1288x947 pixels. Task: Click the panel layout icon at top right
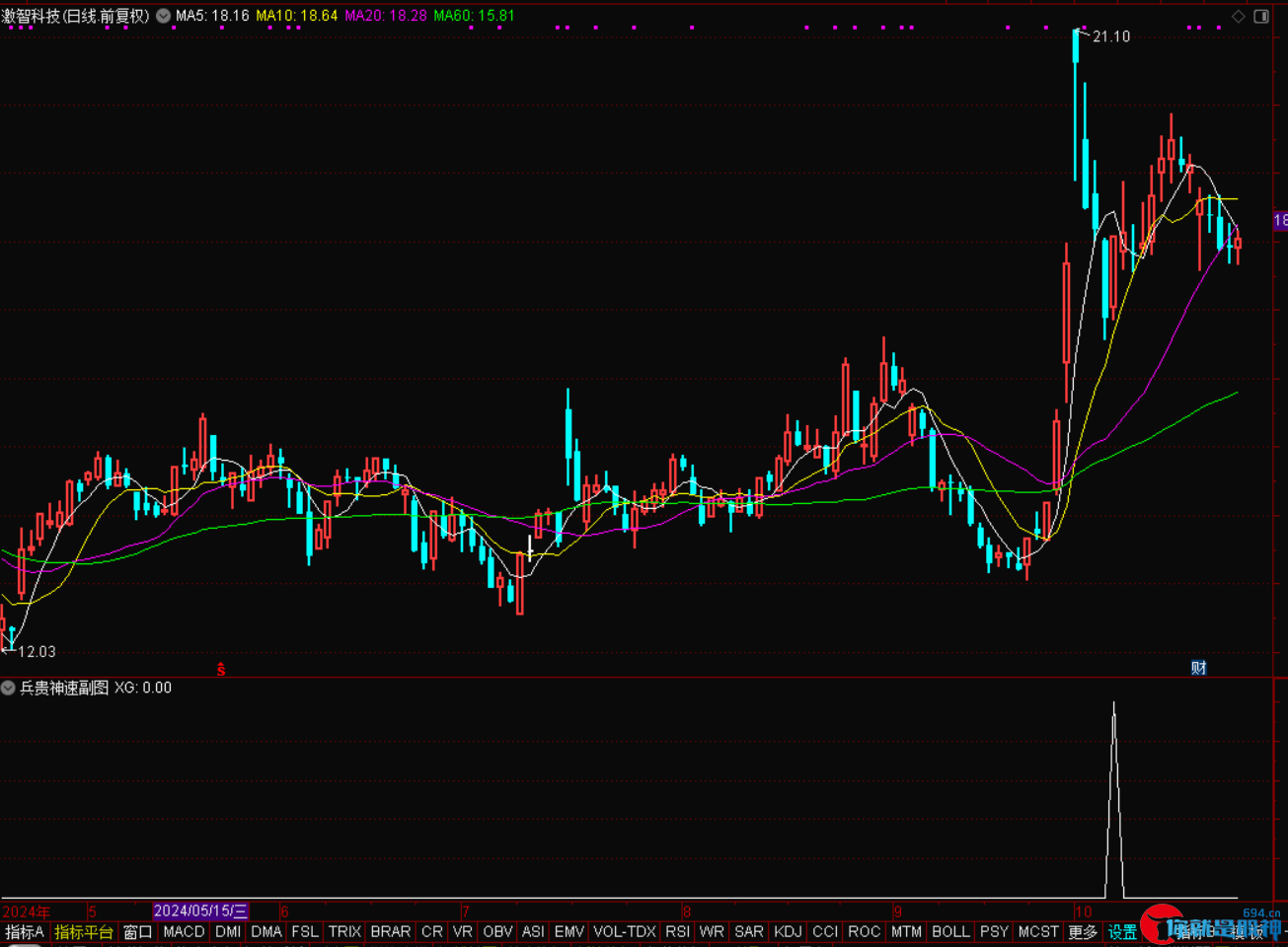coord(1261,16)
